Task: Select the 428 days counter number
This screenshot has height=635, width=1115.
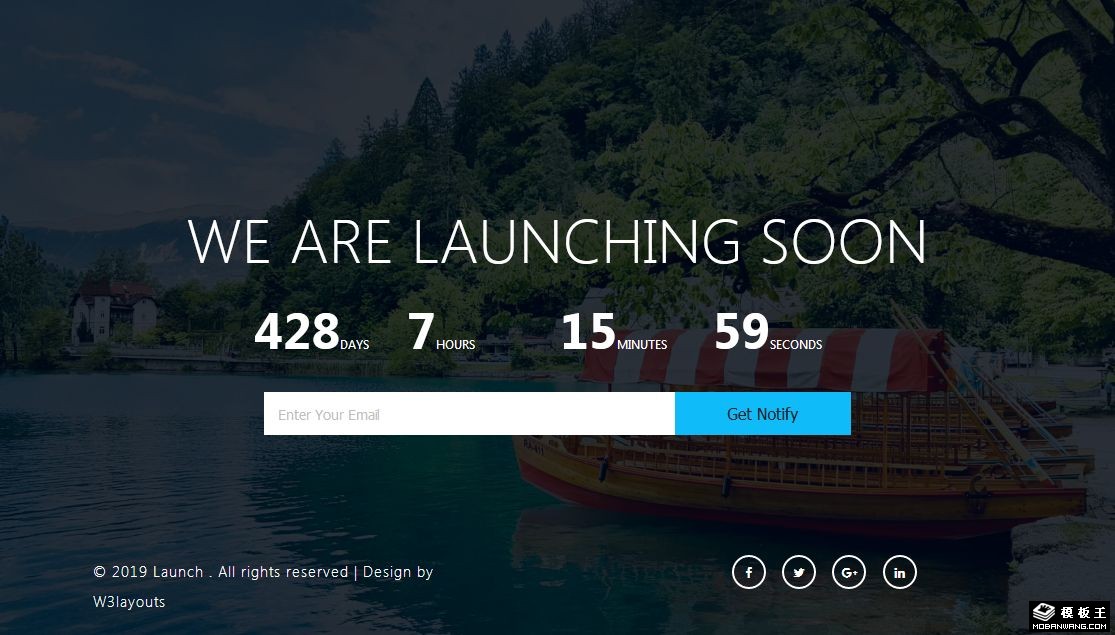Action: [296, 332]
